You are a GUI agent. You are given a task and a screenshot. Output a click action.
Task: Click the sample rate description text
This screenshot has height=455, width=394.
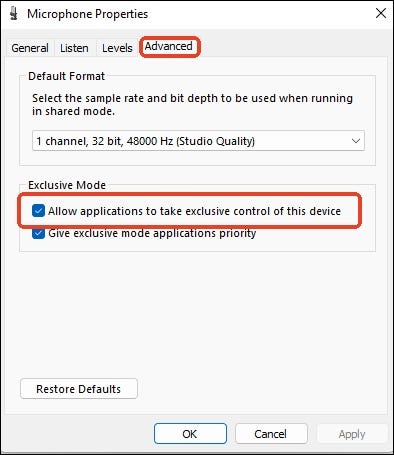[x=192, y=105]
